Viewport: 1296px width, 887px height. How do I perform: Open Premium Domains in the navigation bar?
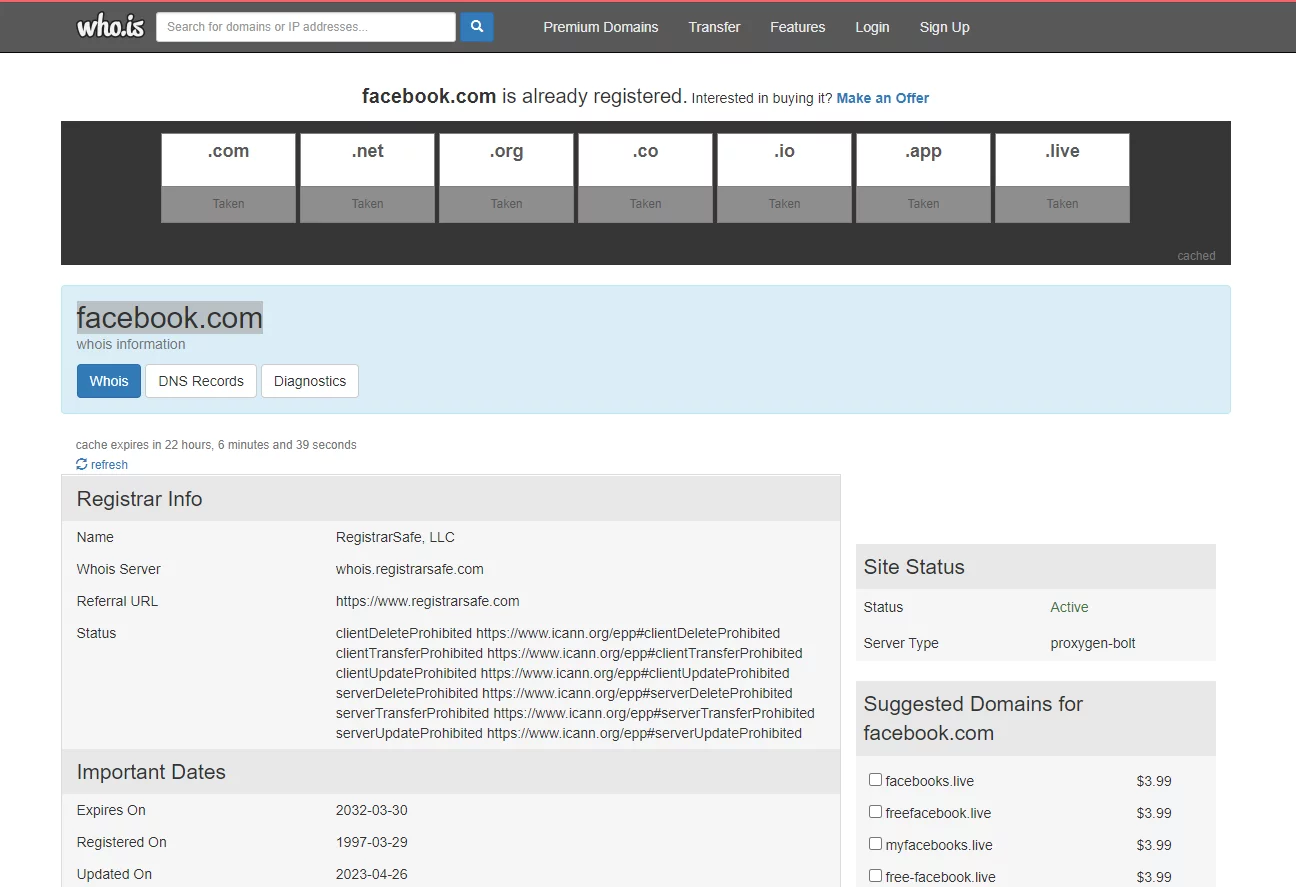point(600,27)
